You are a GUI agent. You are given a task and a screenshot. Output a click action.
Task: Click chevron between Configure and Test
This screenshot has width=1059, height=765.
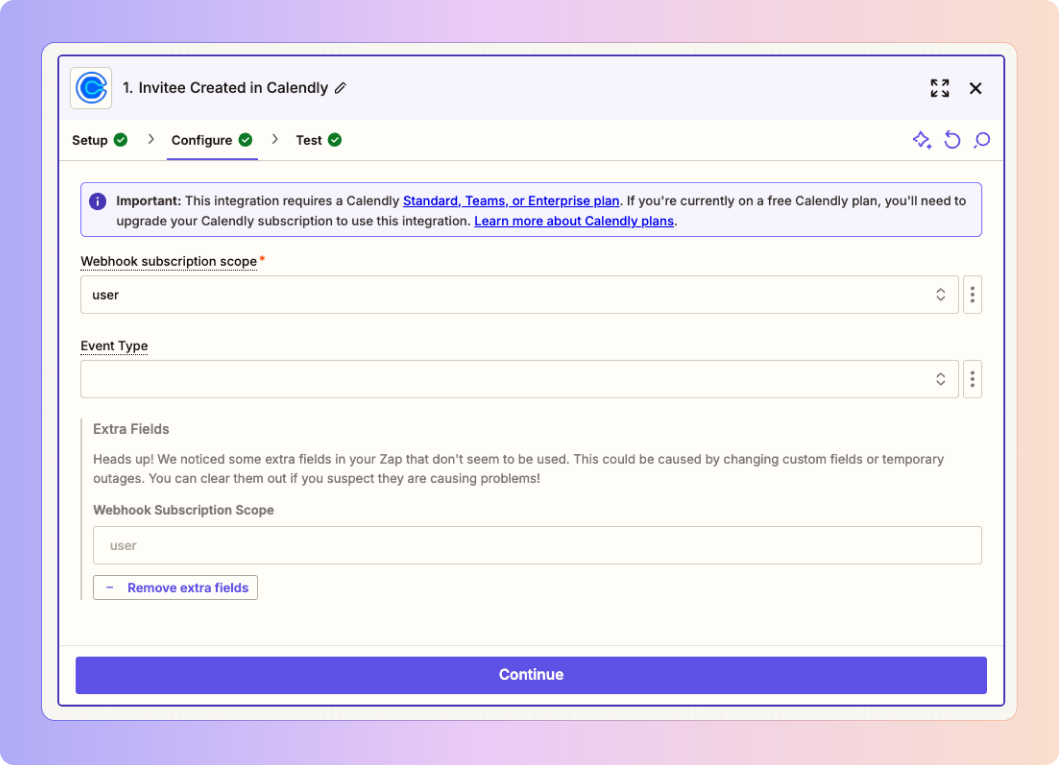(x=275, y=139)
